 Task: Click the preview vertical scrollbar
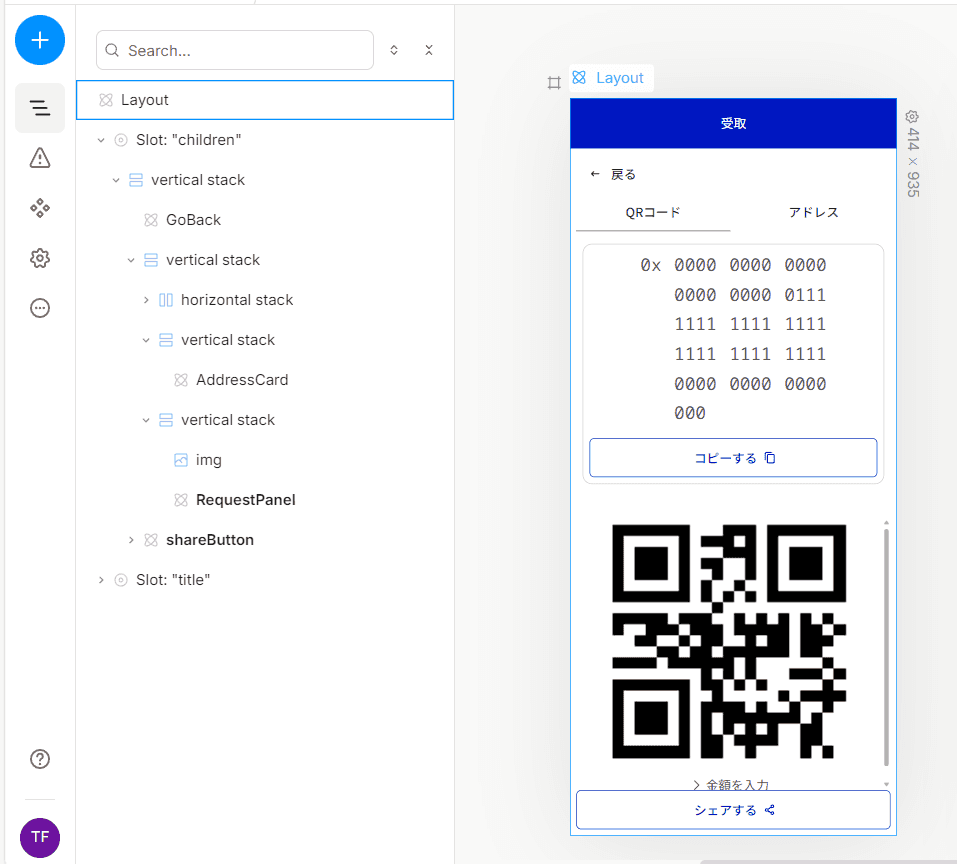tap(886, 647)
